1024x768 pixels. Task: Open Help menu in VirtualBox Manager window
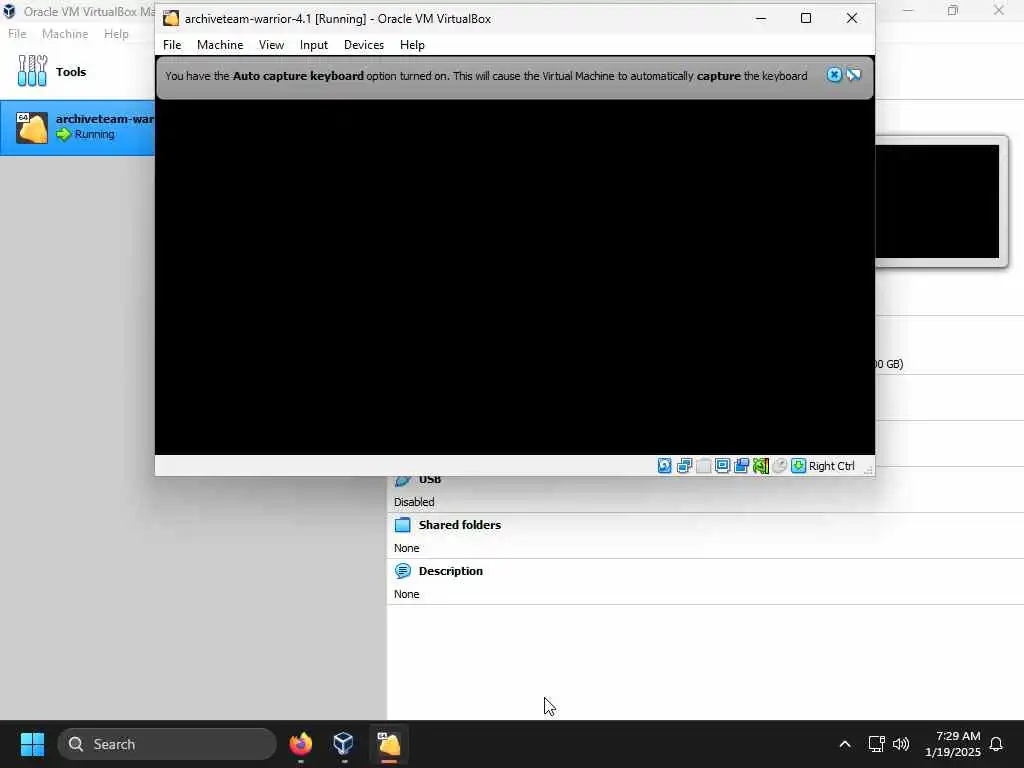(x=116, y=34)
